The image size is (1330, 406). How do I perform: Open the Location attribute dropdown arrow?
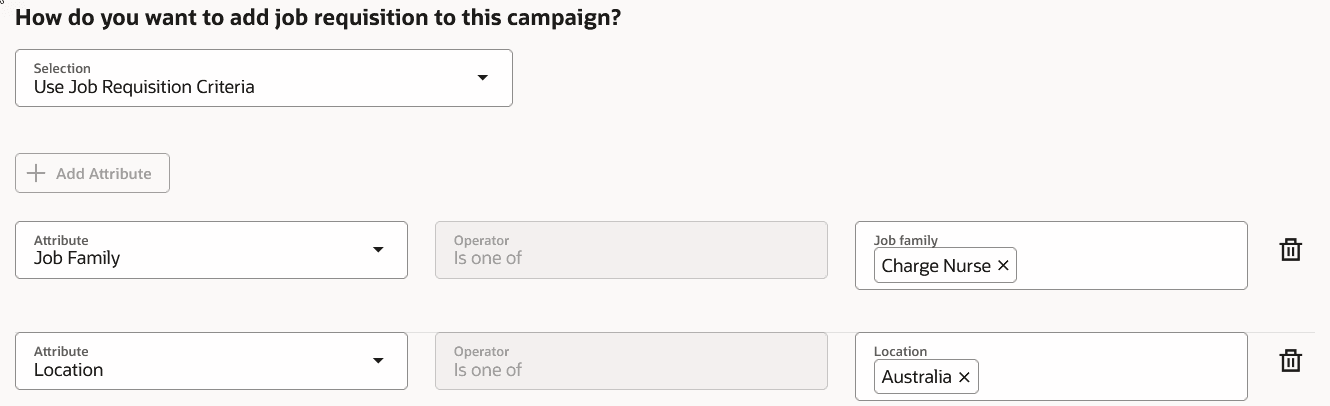(x=378, y=360)
